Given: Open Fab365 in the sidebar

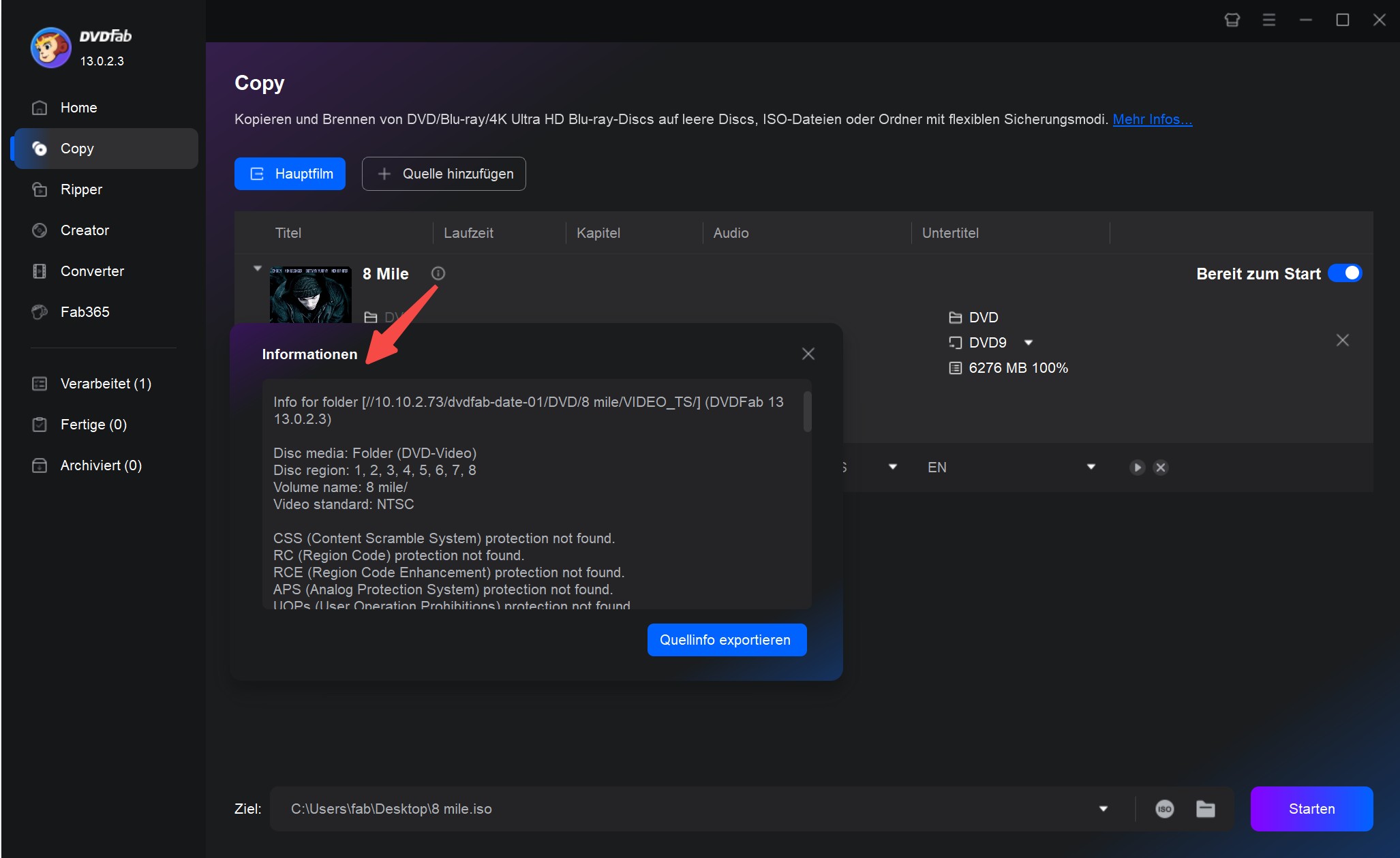Looking at the screenshot, I should 85,312.
